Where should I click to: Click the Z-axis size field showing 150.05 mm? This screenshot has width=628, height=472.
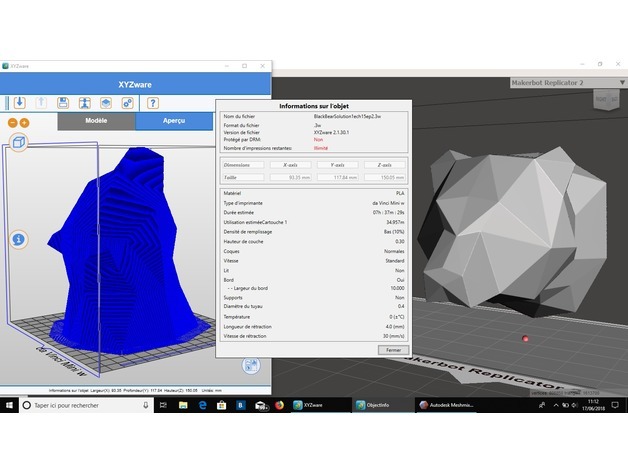click(384, 177)
